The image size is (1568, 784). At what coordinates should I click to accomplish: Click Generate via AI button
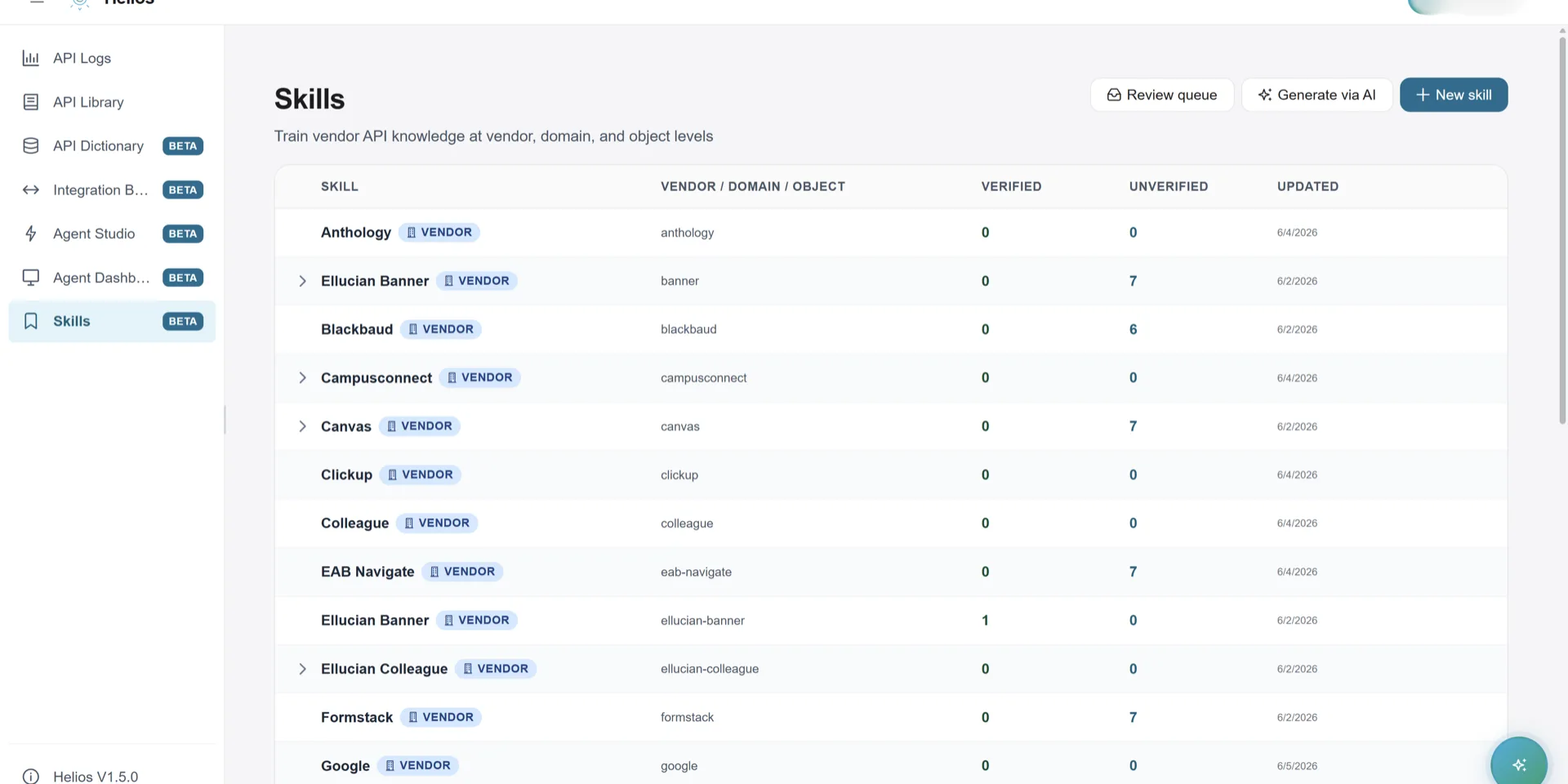click(x=1316, y=95)
